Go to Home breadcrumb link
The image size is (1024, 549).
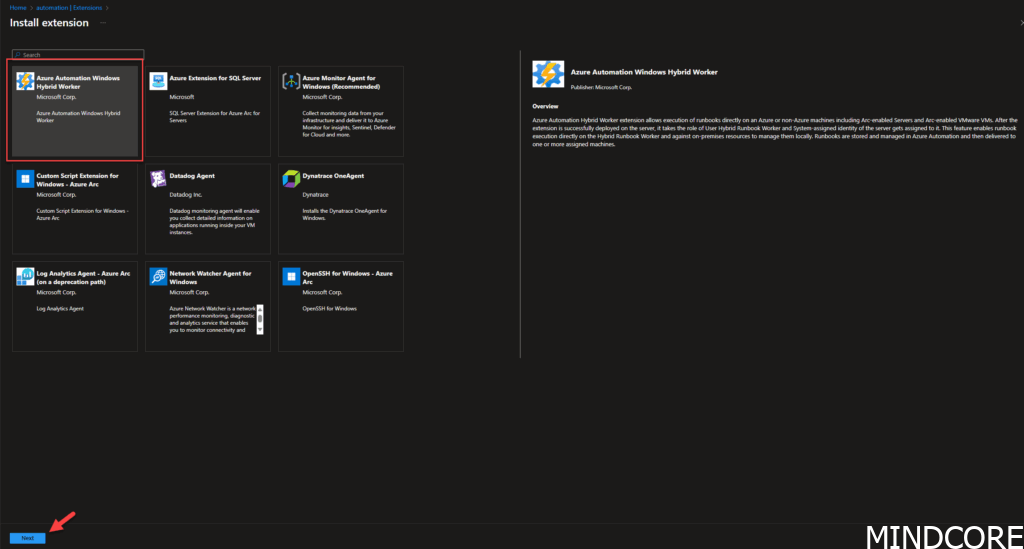click(x=18, y=7)
